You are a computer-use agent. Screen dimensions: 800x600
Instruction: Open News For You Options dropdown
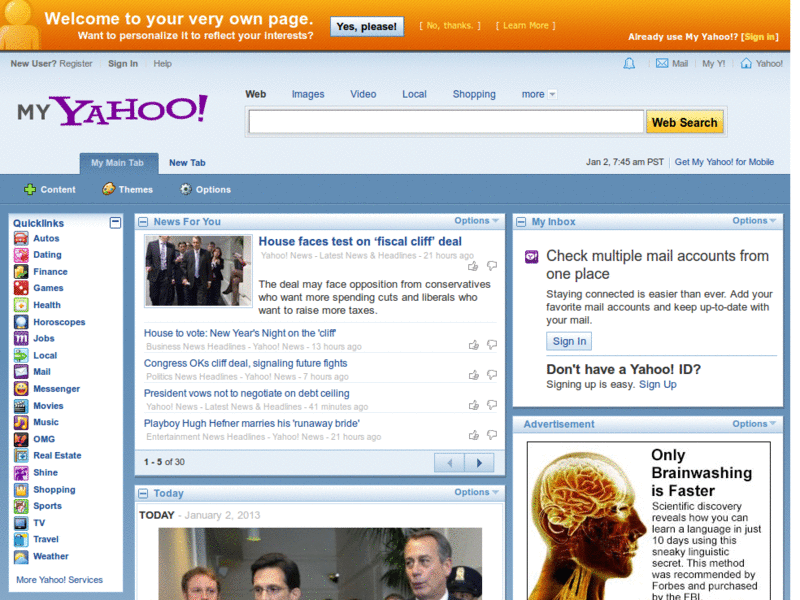(476, 220)
